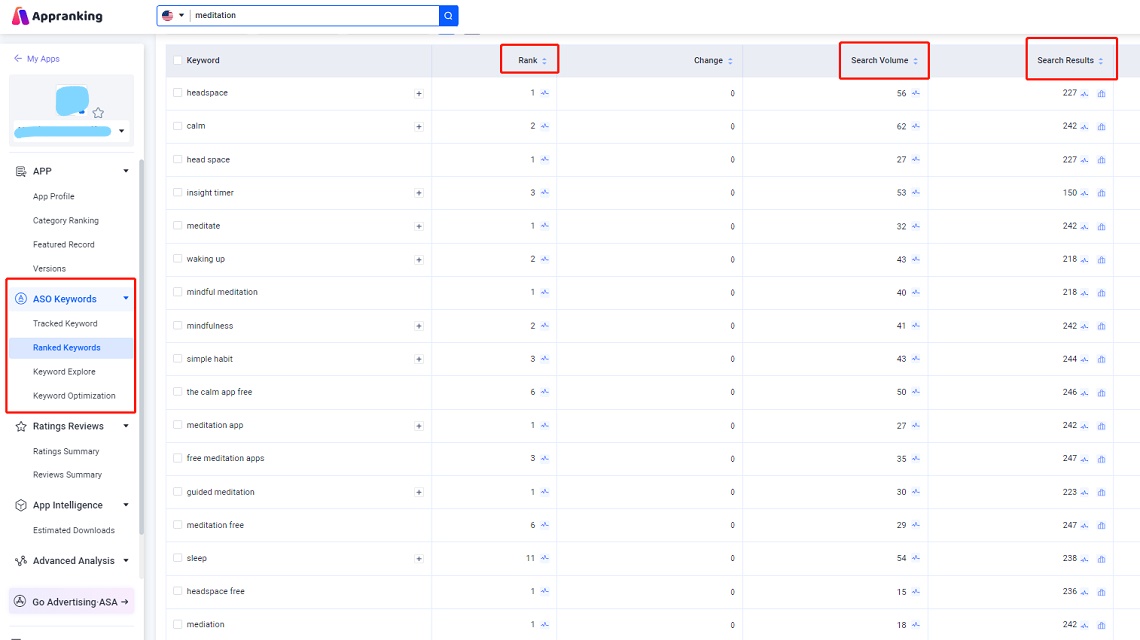The height and width of the screenshot is (640, 1140).
Task: Open country flag dropdown in search bar
Action: pyautogui.click(x=173, y=15)
